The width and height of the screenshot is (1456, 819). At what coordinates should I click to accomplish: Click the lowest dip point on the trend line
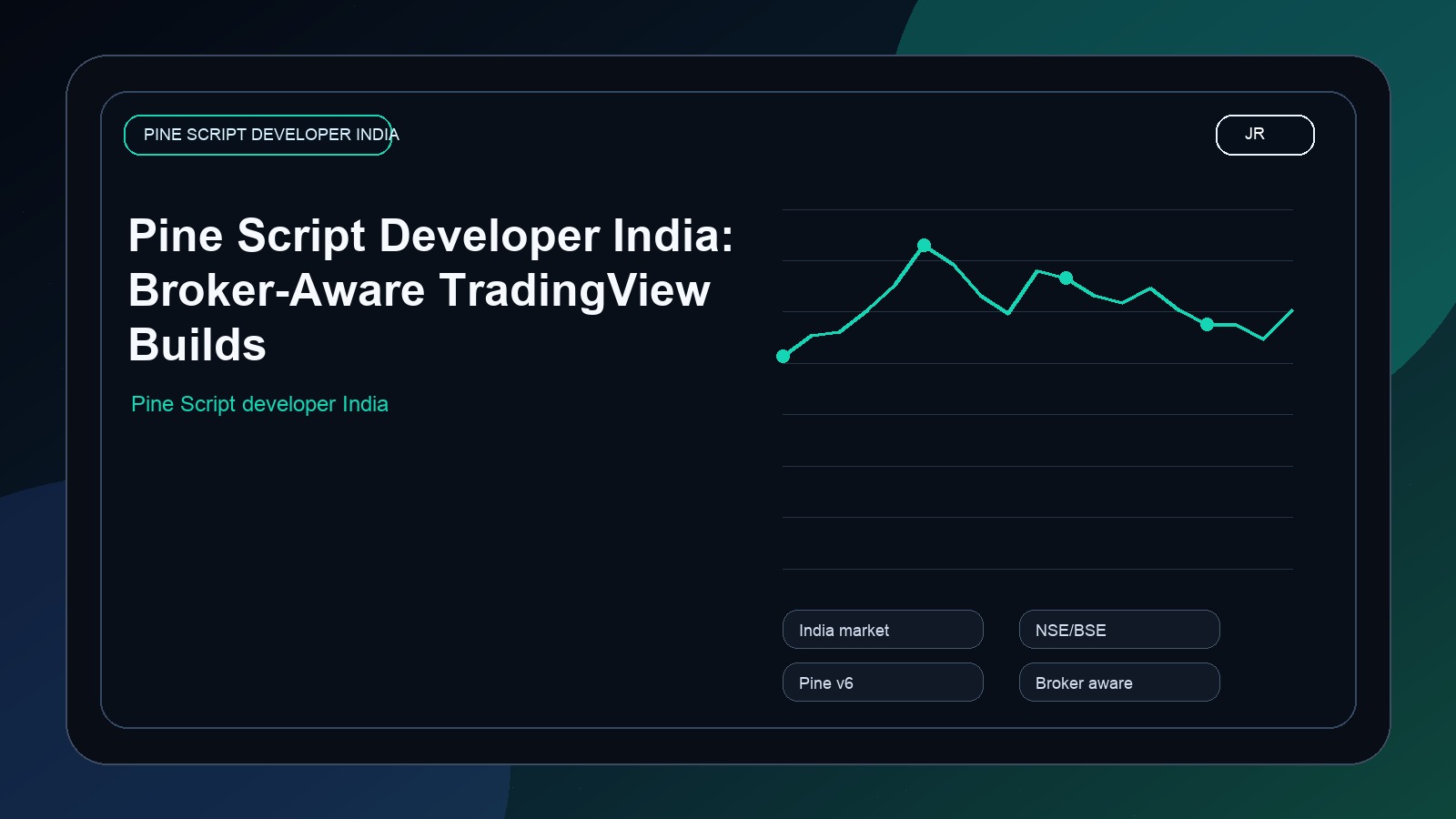click(x=1265, y=340)
